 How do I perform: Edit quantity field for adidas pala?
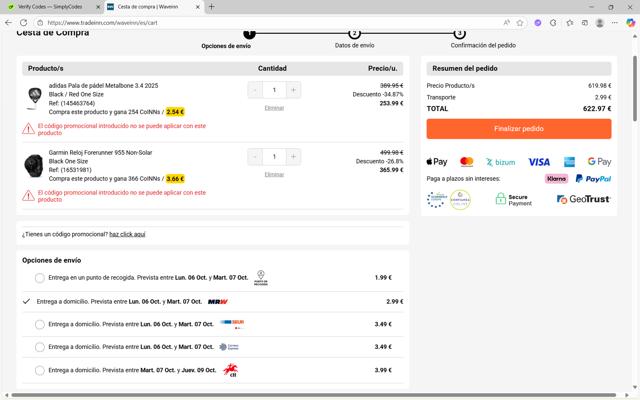tap(274, 90)
